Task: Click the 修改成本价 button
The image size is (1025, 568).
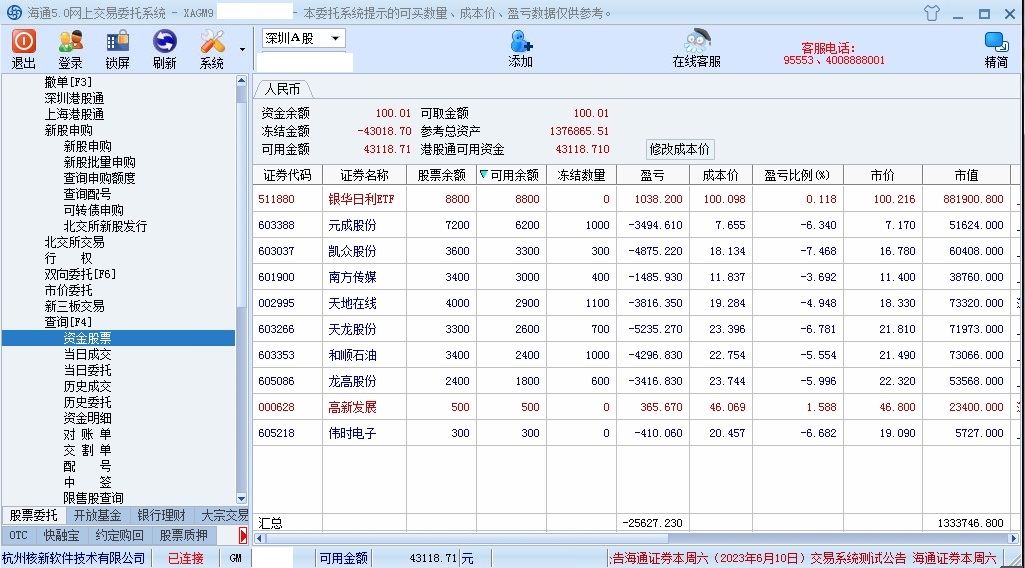Action: [x=680, y=149]
